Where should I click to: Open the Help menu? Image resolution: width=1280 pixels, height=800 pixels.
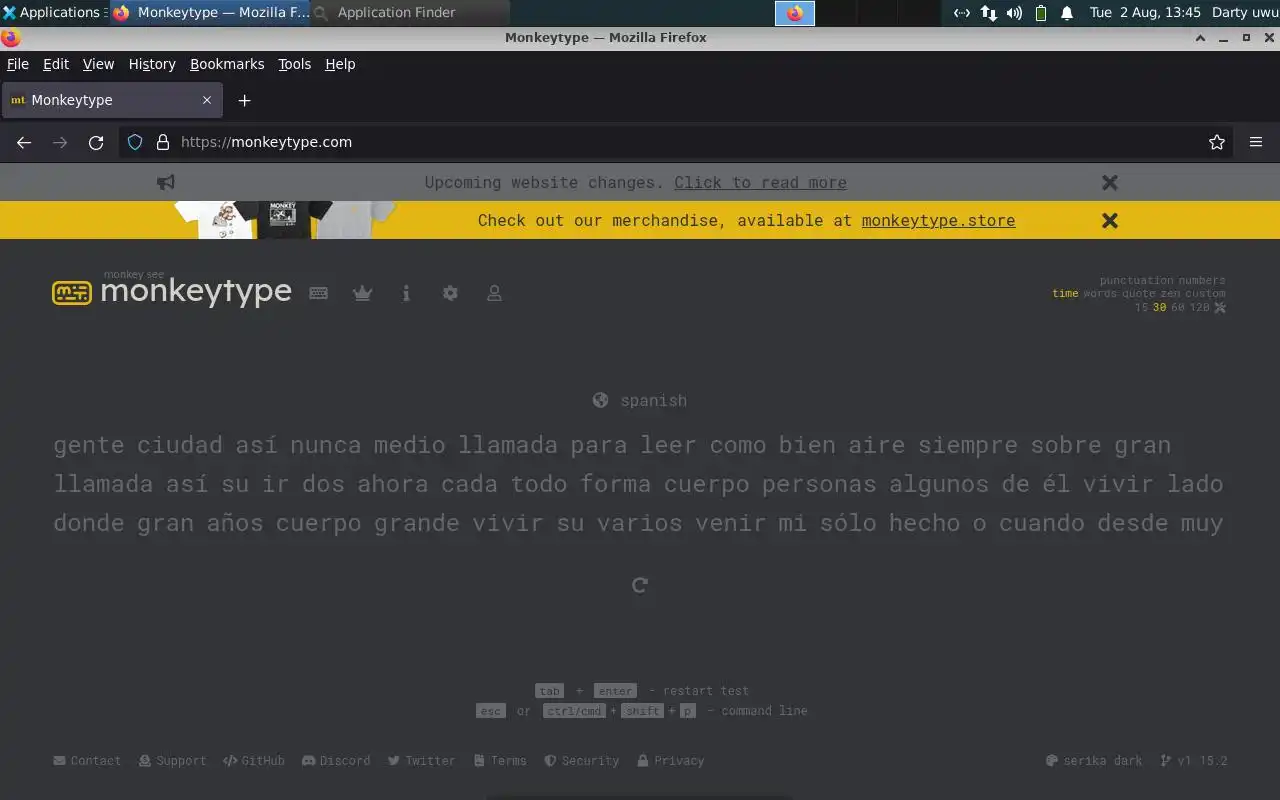coord(340,64)
